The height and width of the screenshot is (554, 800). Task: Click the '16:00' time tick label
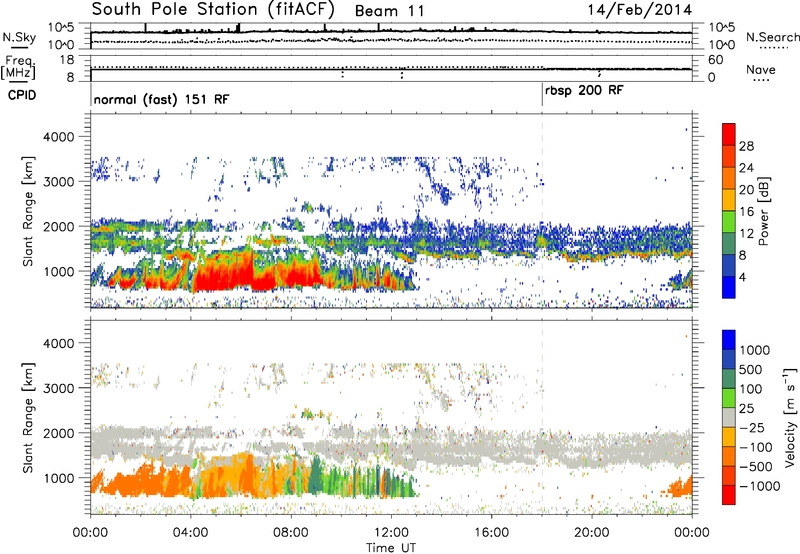[x=491, y=533]
